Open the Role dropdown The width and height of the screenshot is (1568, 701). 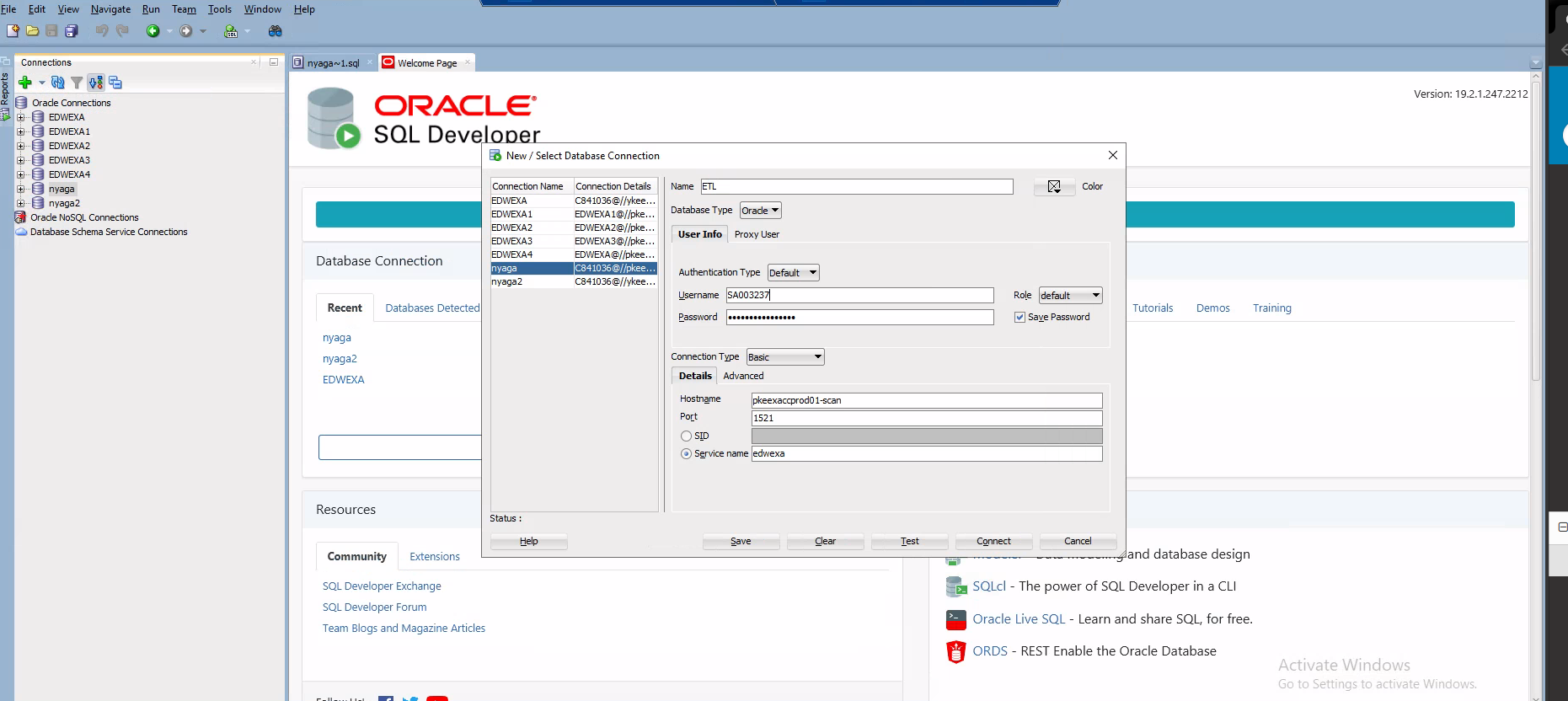tap(1070, 296)
